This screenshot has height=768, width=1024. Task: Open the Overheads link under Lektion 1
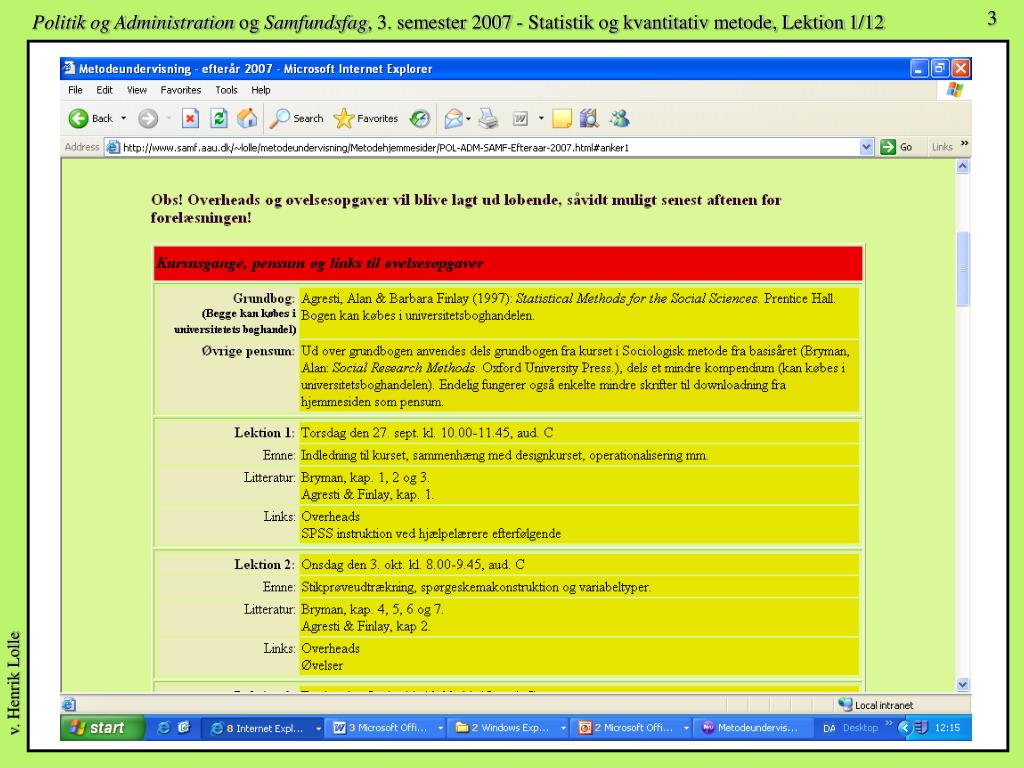tap(330, 517)
